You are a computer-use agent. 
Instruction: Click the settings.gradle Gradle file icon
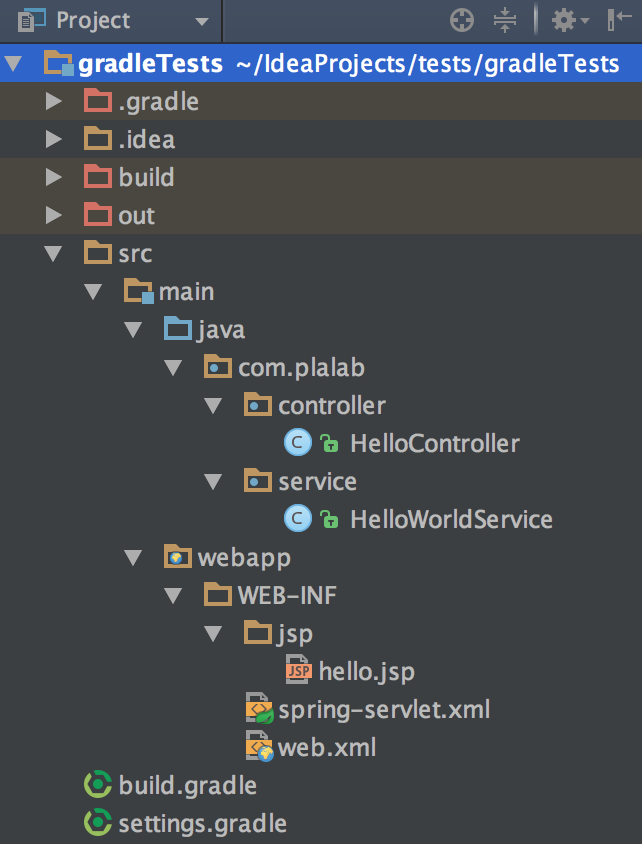(98, 823)
